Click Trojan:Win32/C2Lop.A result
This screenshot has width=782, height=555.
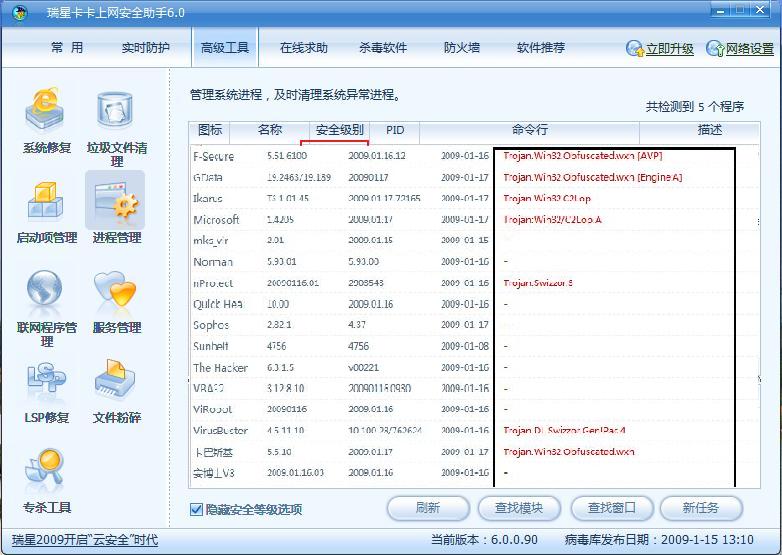[553, 219]
